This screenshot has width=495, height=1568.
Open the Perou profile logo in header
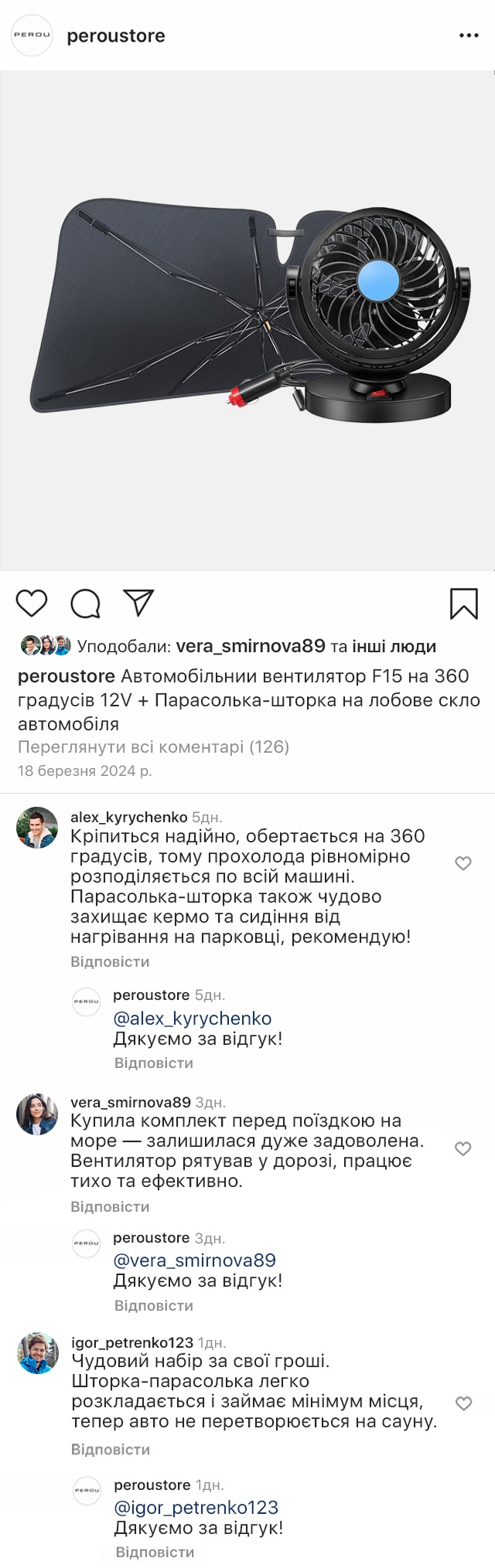32,36
